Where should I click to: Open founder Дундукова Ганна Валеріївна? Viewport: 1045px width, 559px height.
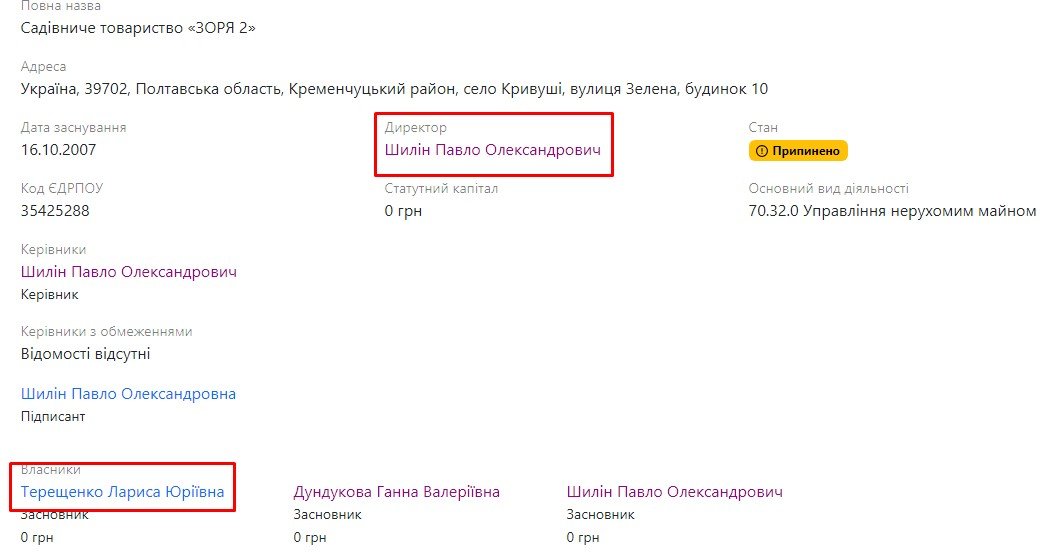coord(396,492)
